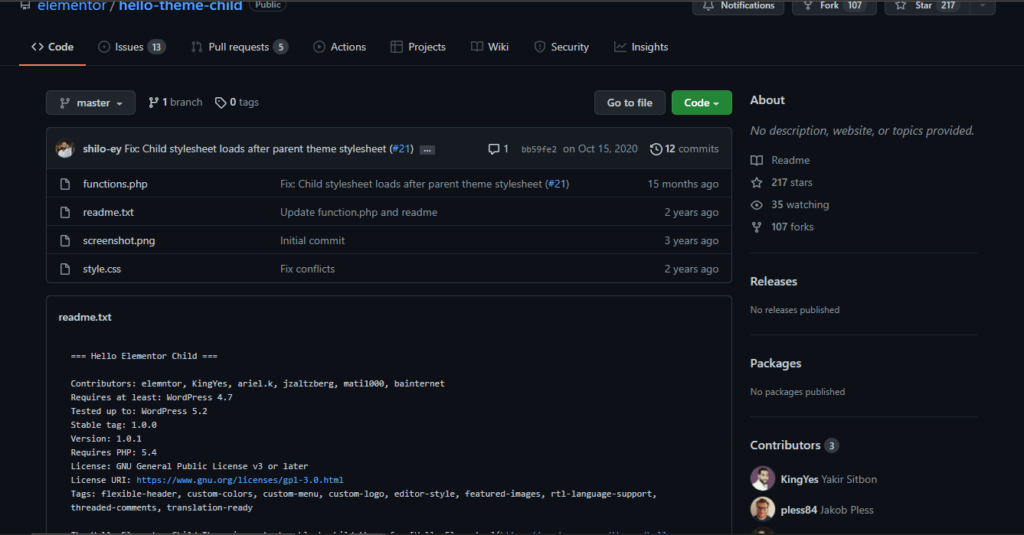The width and height of the screenshot is (1024, 535).
Task: Click the file icon beside screenshot.png
Action: point(65,240)
